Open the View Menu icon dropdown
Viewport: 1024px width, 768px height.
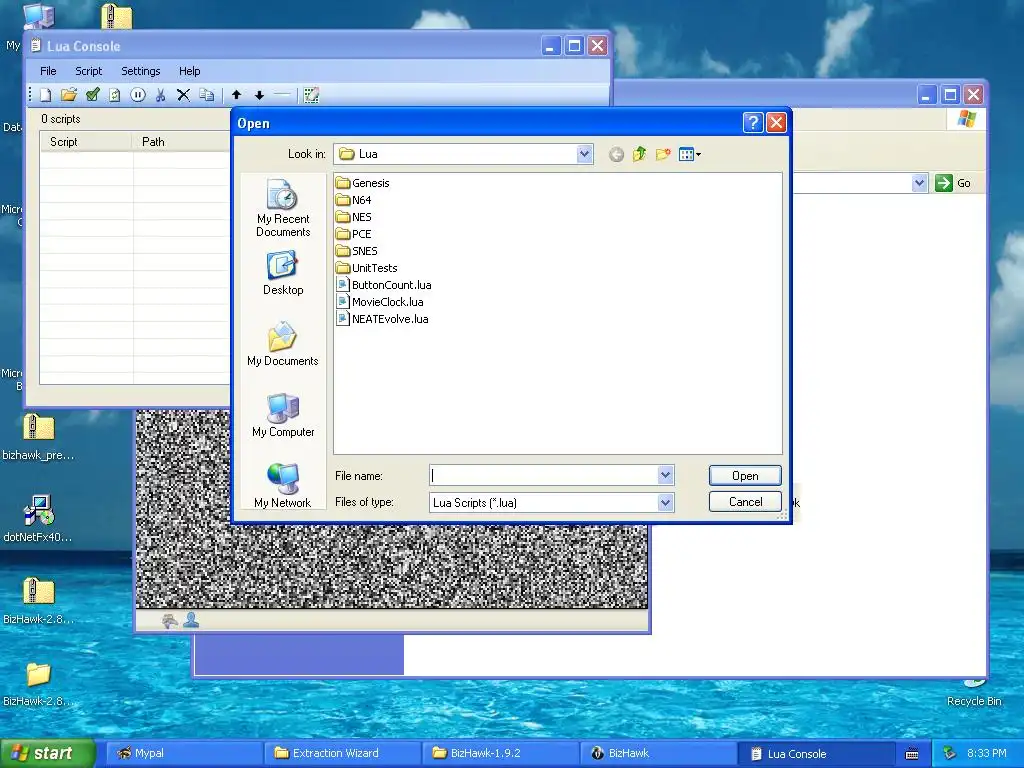pos(689,155)
